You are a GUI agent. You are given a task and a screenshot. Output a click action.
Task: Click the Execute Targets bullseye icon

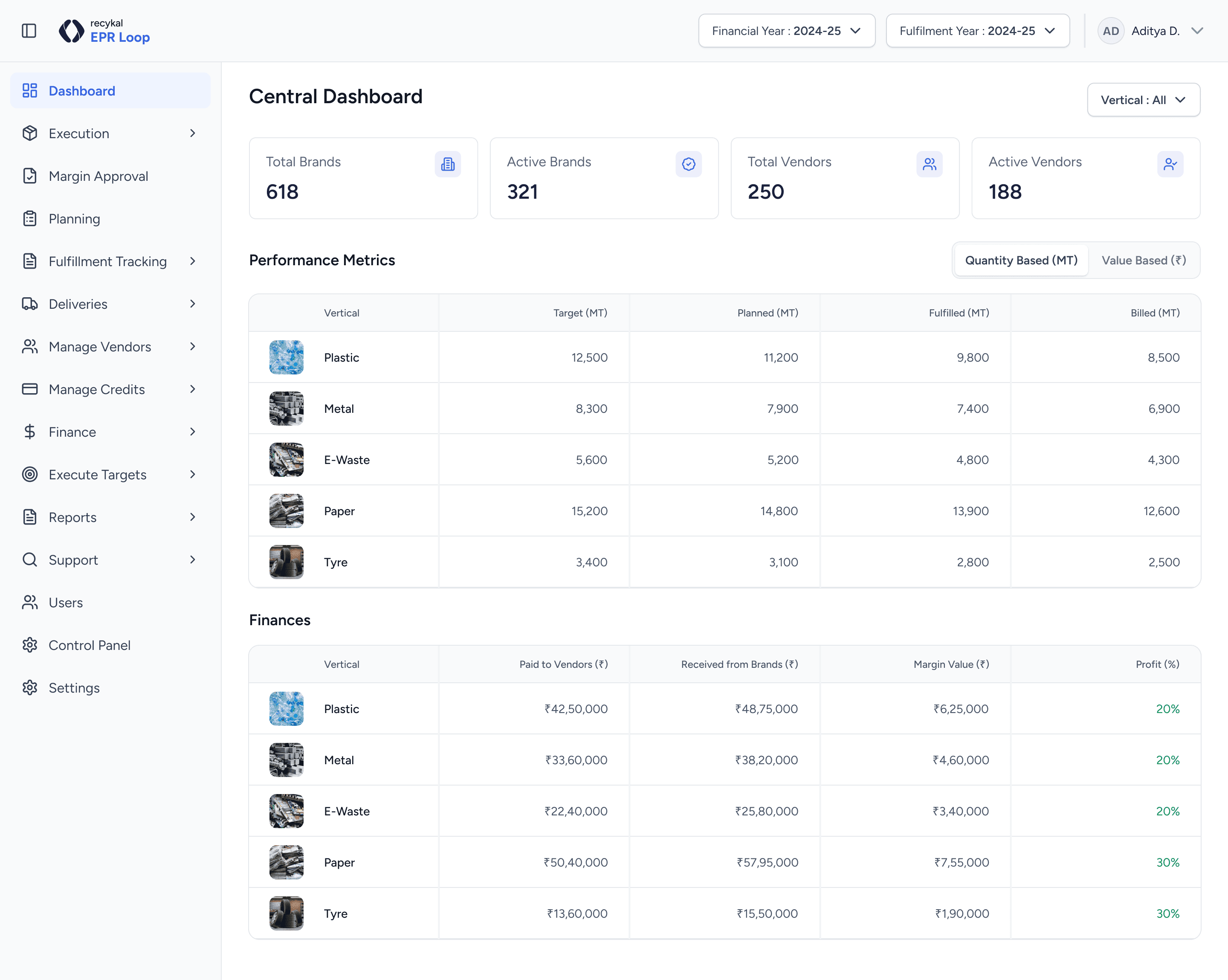[x=29, y=475]
